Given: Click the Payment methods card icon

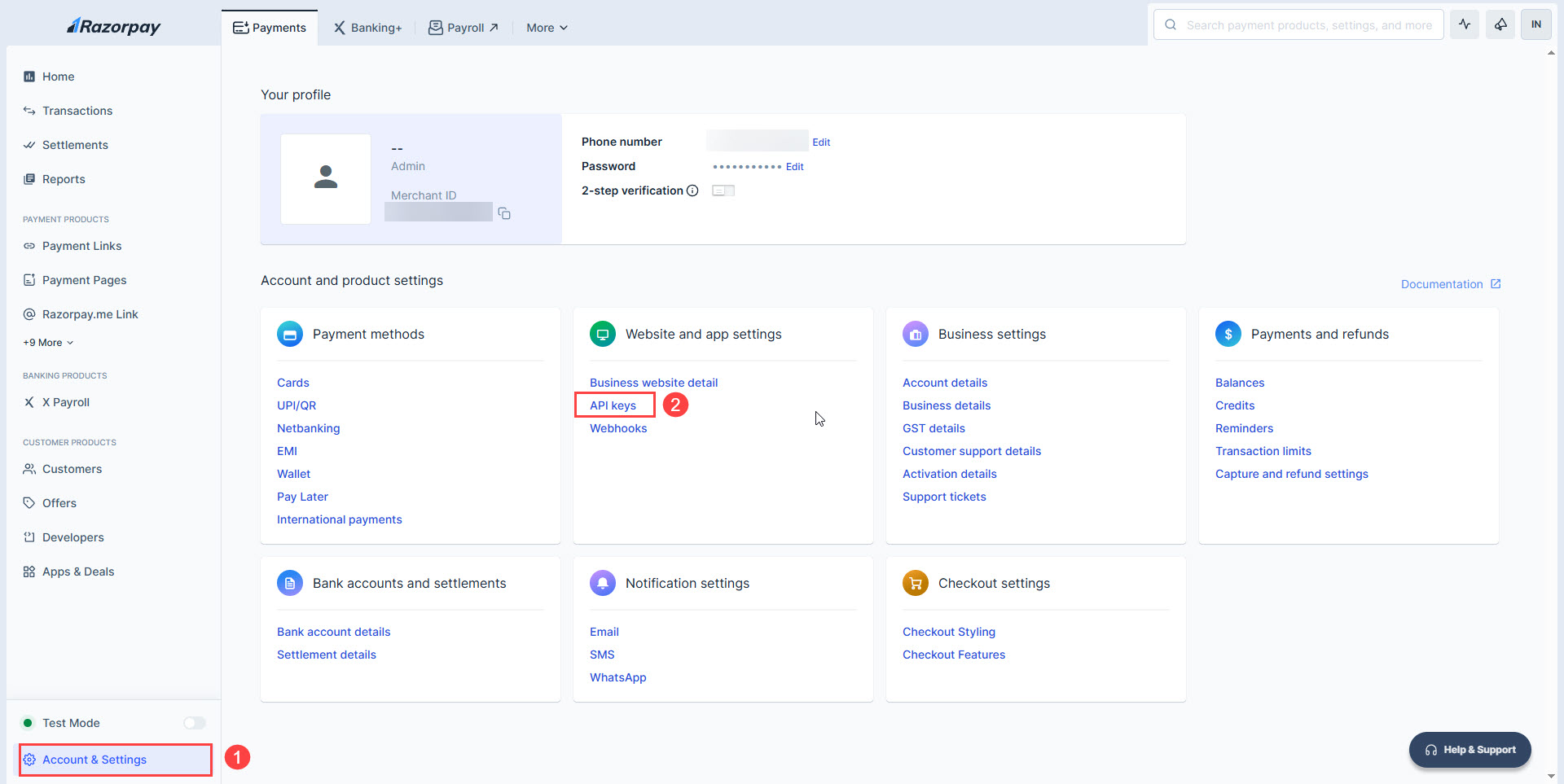Looking at the screenshot, I should coord(290,334).
